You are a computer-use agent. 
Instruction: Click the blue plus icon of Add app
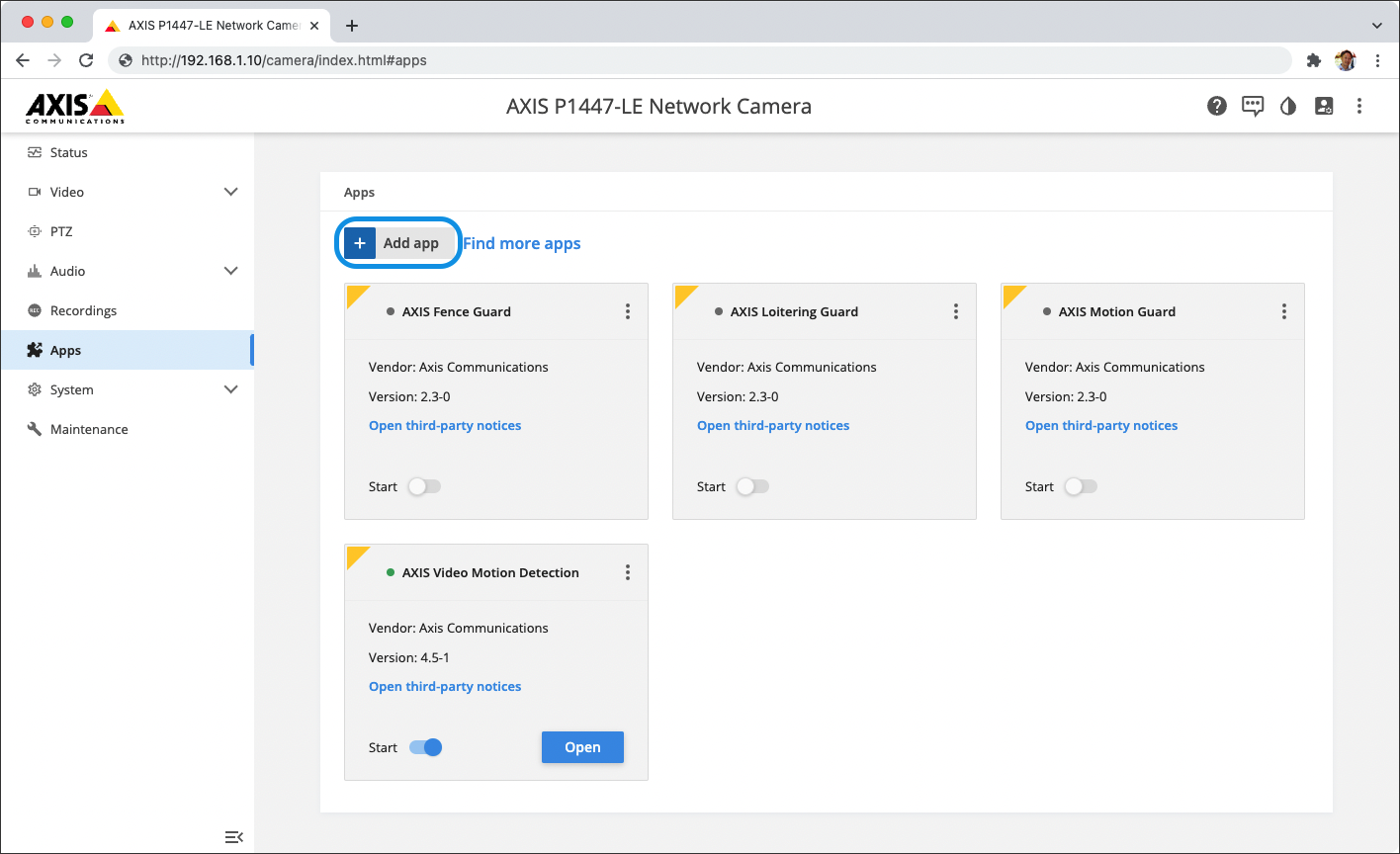pyautogui.click(x=360, y=243)
